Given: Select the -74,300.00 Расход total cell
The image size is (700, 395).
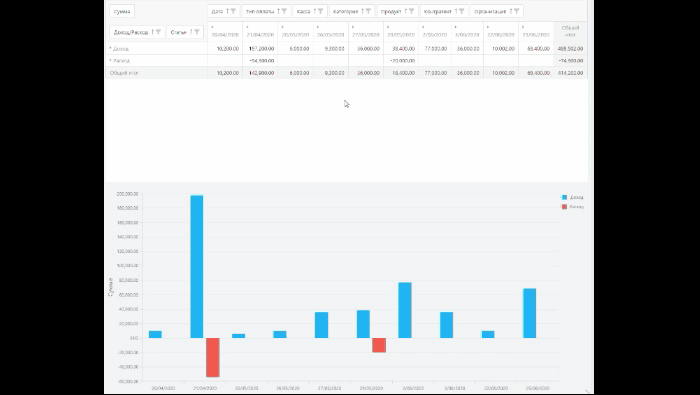Looking at the screenshot, I should (570, 61).
